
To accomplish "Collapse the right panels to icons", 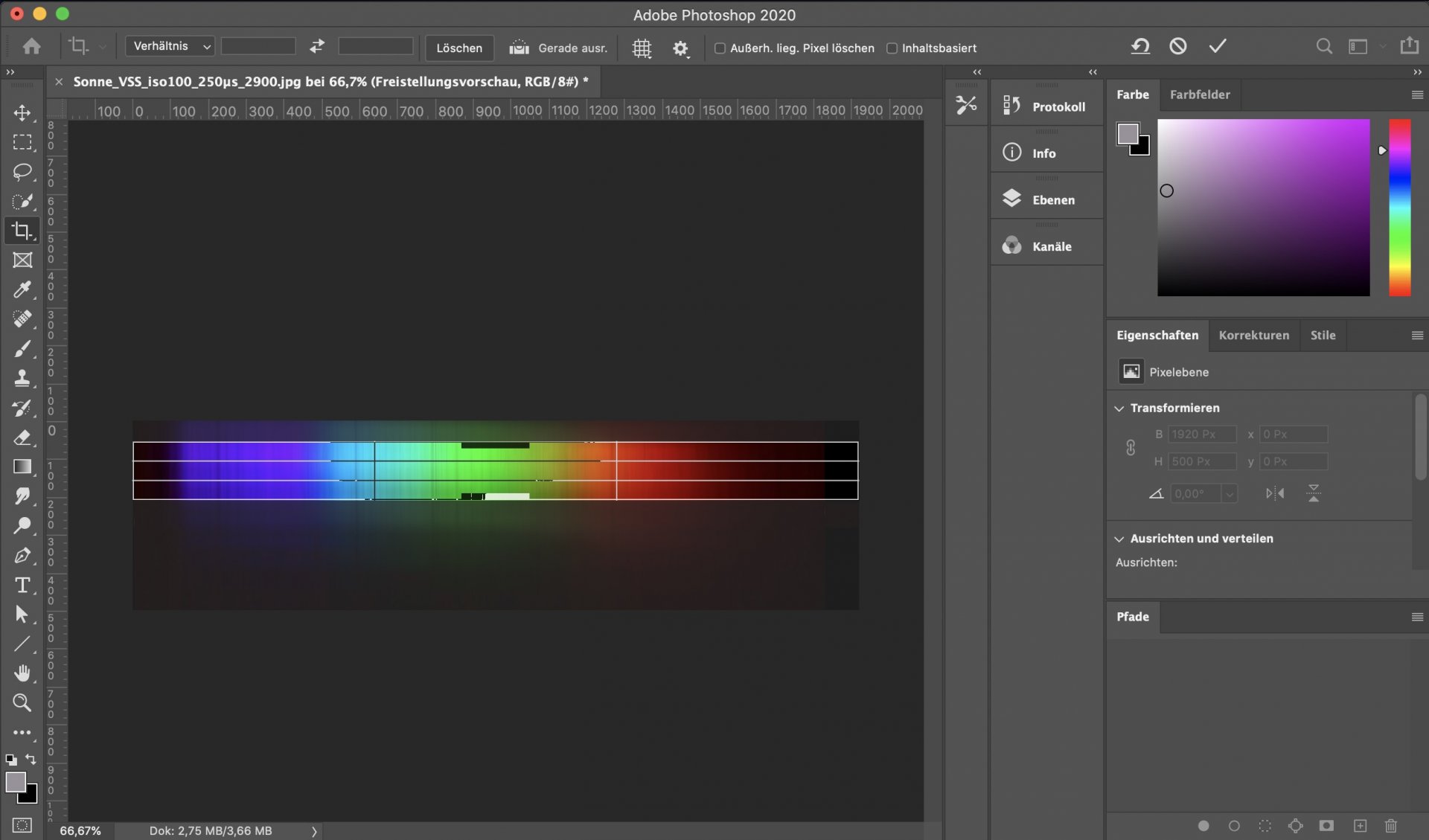I will (x=1417, y=72).
